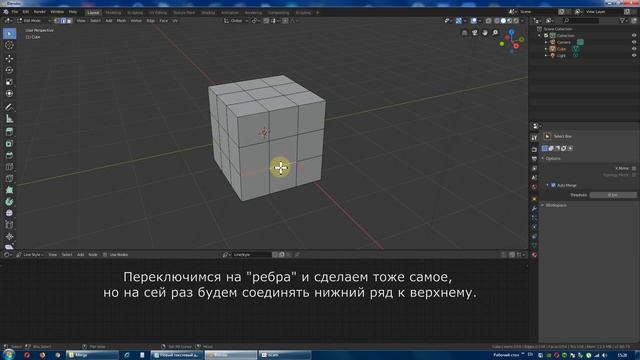Switch to the Layout workspace tab

(x=93, y=13)
